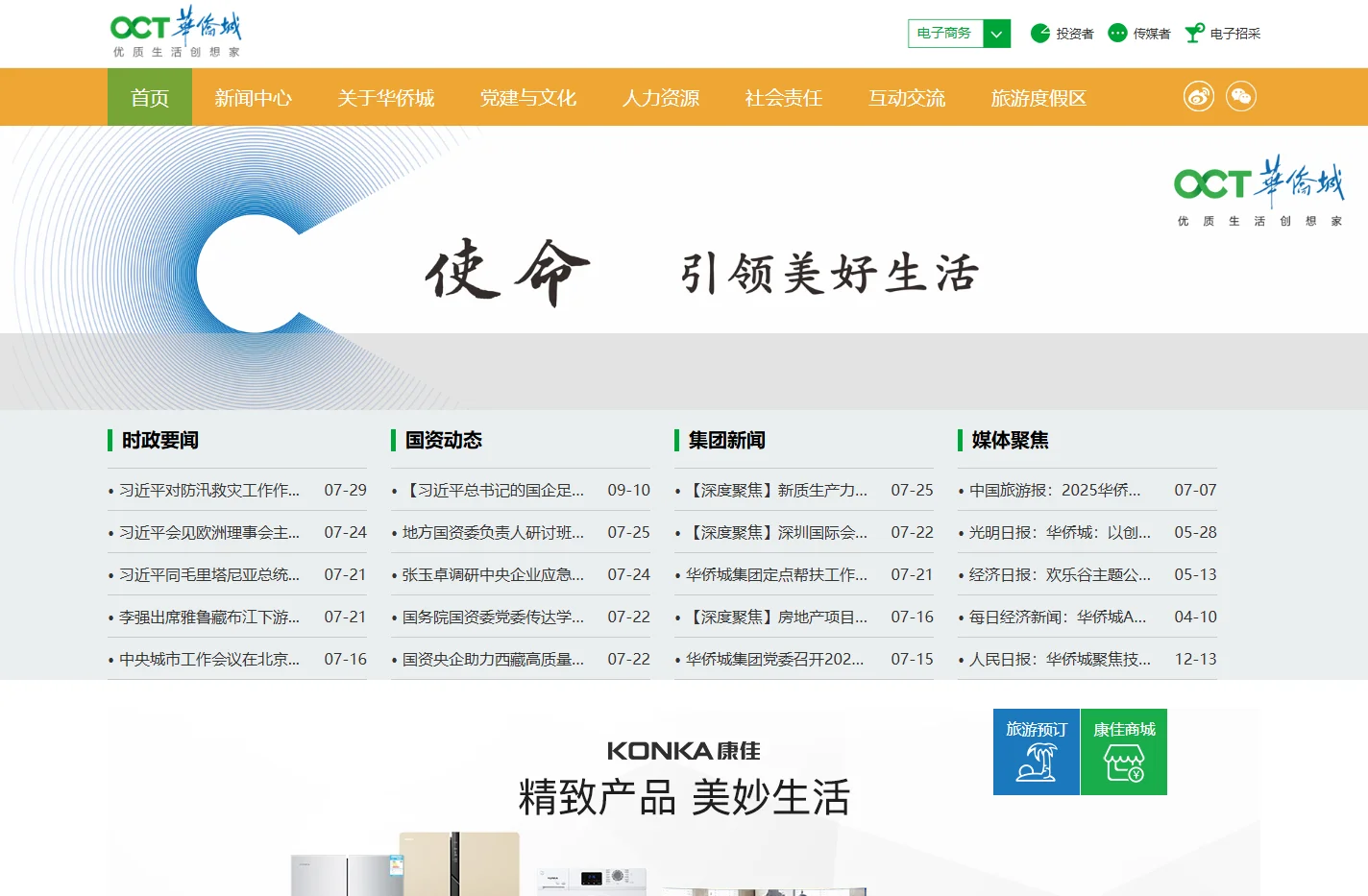The width and height of the screenshot is (1368, 896).
Task: Click the KONKA 康佳 promotional banner
Action: 684,802
